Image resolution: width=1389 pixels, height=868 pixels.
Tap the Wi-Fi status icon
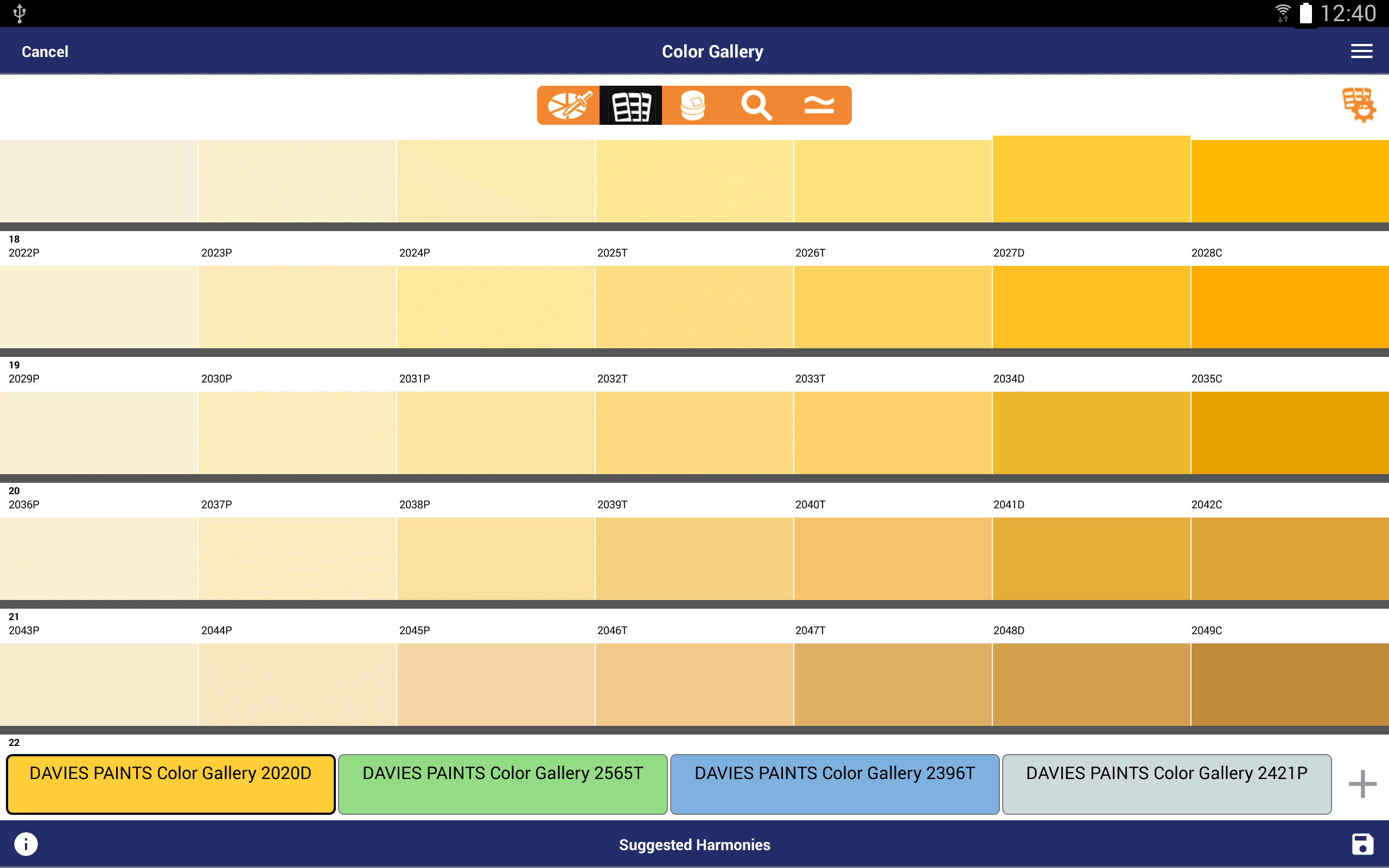point(1282,13)
